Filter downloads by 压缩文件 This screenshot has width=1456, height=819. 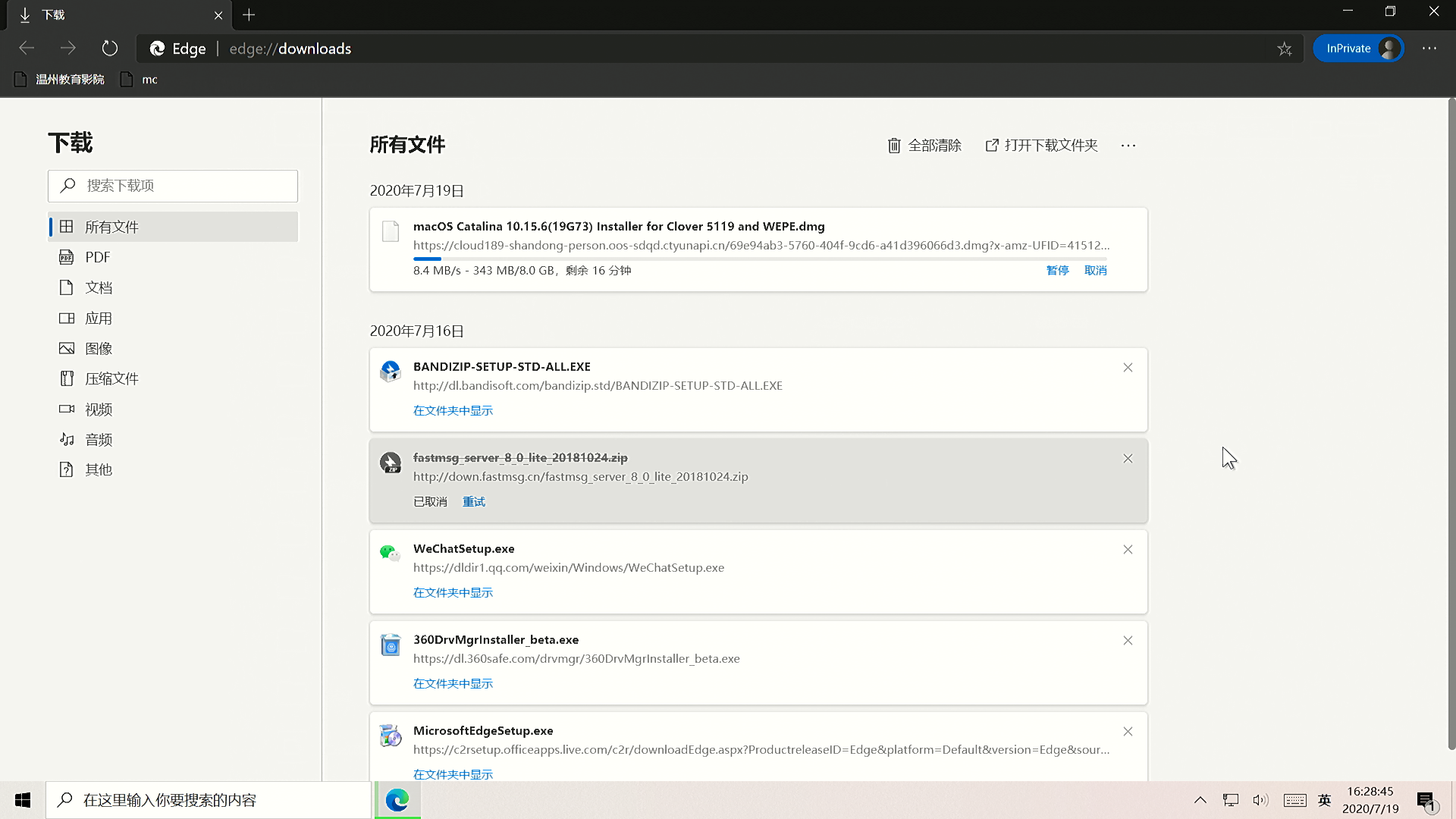pos(173,378)
